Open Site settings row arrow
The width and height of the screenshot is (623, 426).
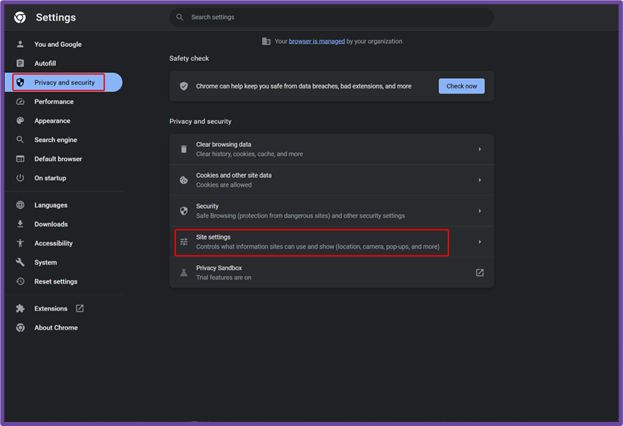pyautogui.click(x=480, y=242)
